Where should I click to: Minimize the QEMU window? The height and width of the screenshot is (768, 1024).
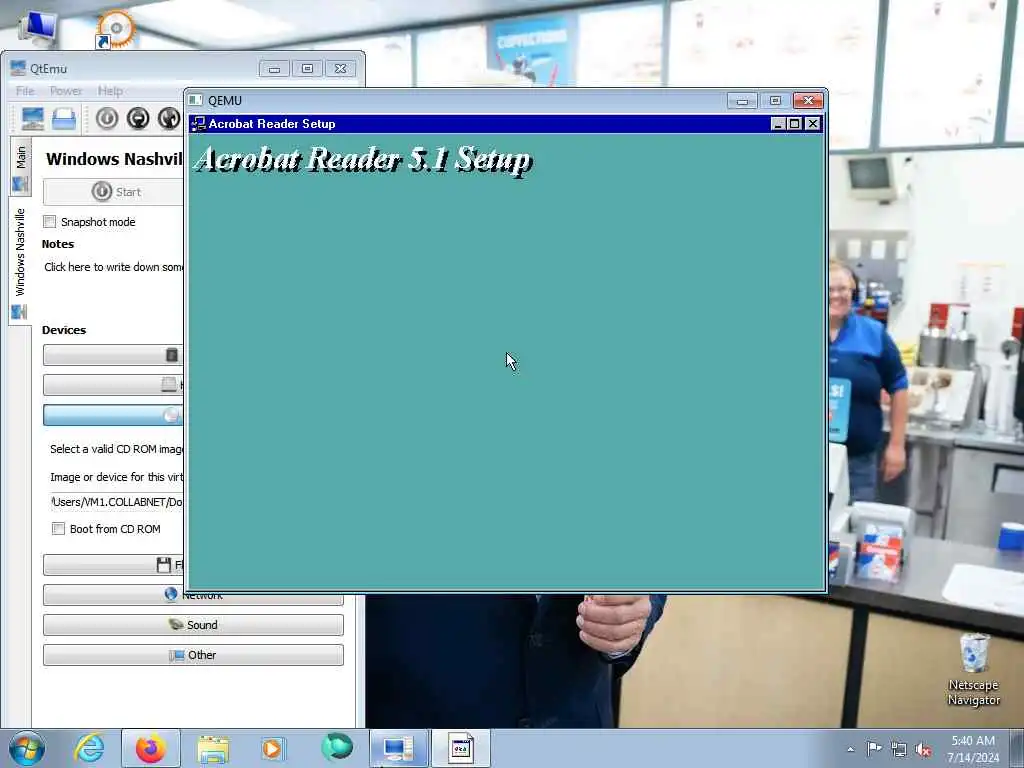[742, 101]
